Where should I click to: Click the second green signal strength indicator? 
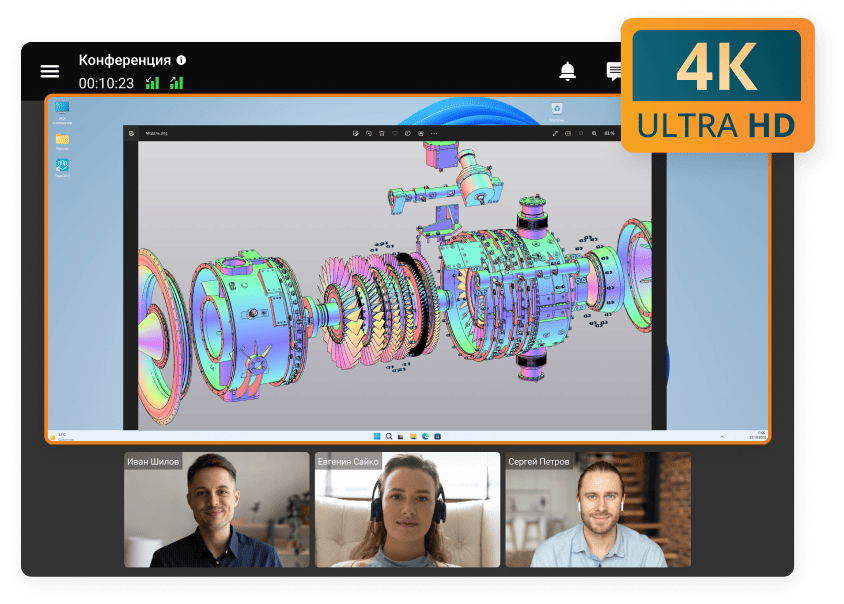(x=176, y=83)
